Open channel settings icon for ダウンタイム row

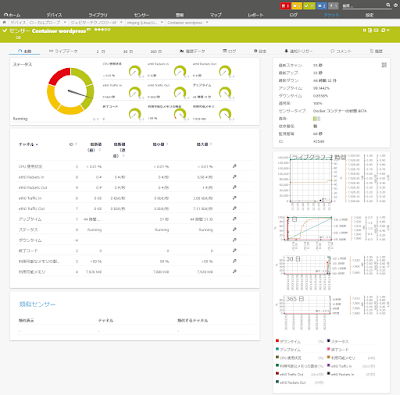[235, 240]
